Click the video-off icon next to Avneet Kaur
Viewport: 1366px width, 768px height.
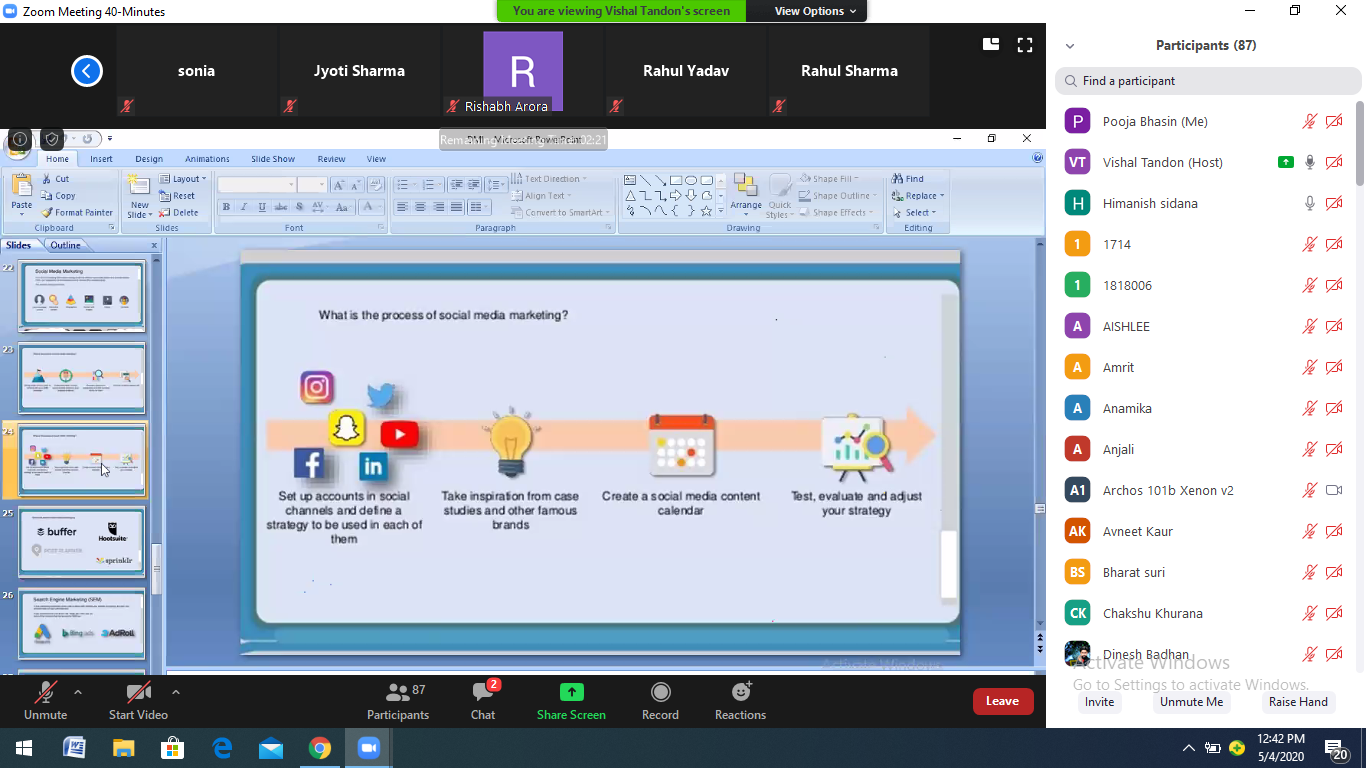point(1333,531)
